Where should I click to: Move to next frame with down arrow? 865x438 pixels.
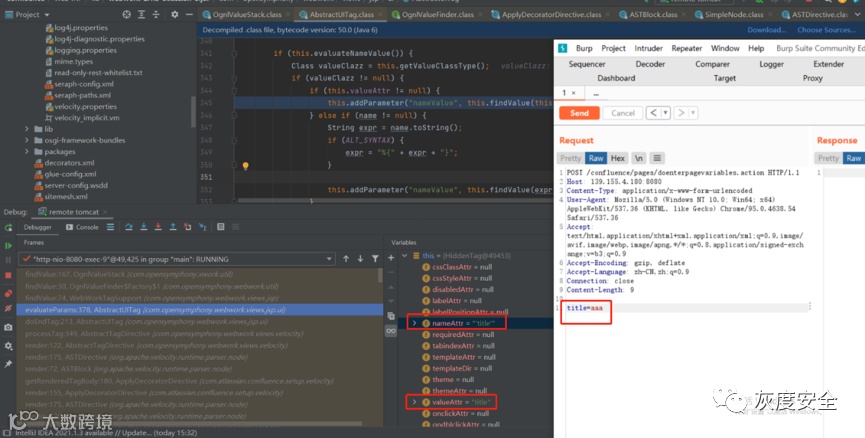tap(360, 259)
